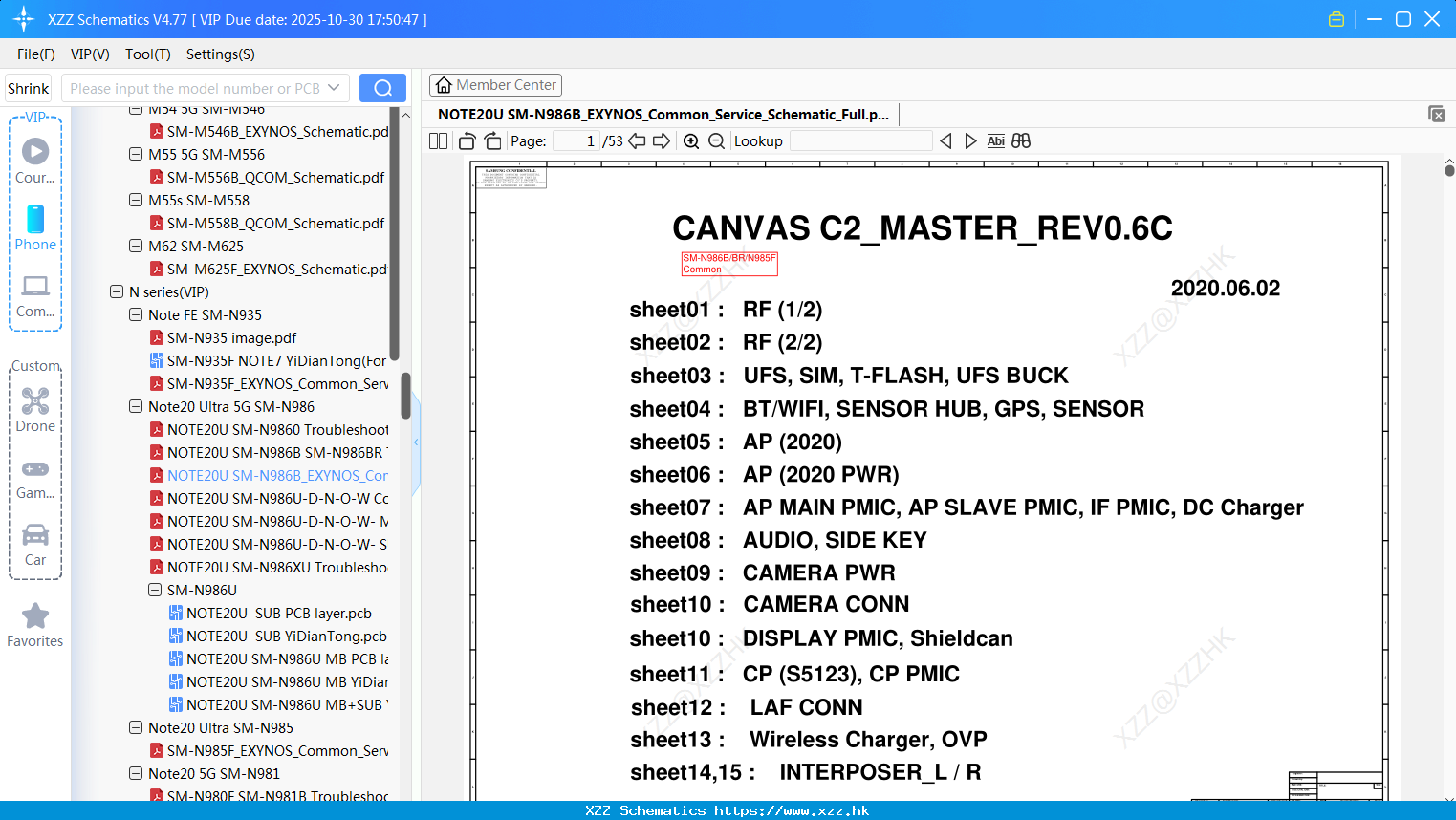Image resolution: width=1456 pixels, height=820 pixels.
Task: Open SM-N935F NOTE7 YiDianTong file
Action: [x=269, y=360]
